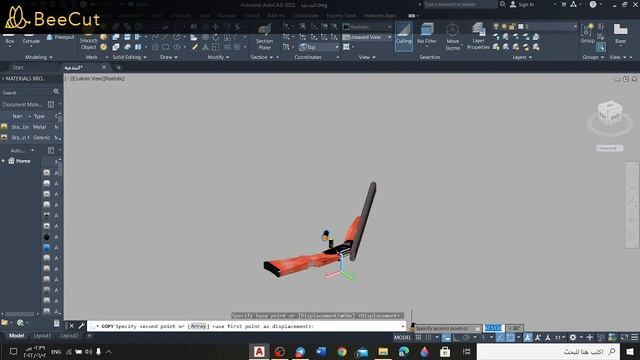
Task: Select the Metal material row
Action: [29, 127]
